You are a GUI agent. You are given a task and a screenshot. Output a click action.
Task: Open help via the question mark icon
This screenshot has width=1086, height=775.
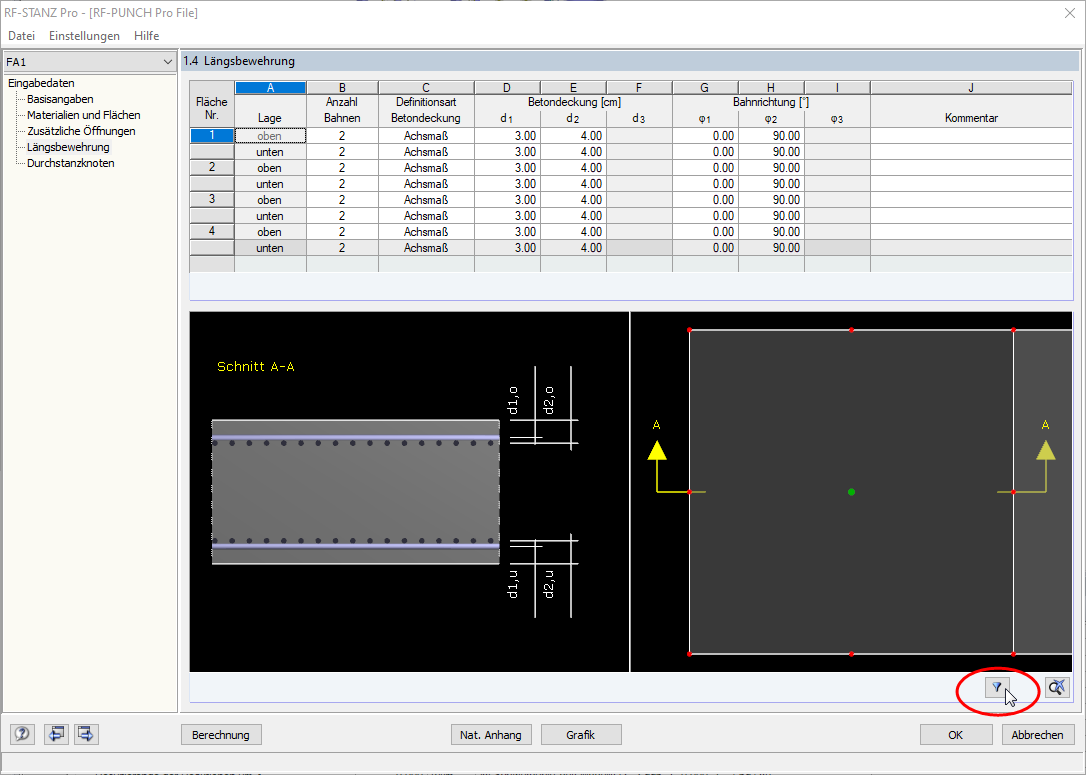tap(21, 734)
